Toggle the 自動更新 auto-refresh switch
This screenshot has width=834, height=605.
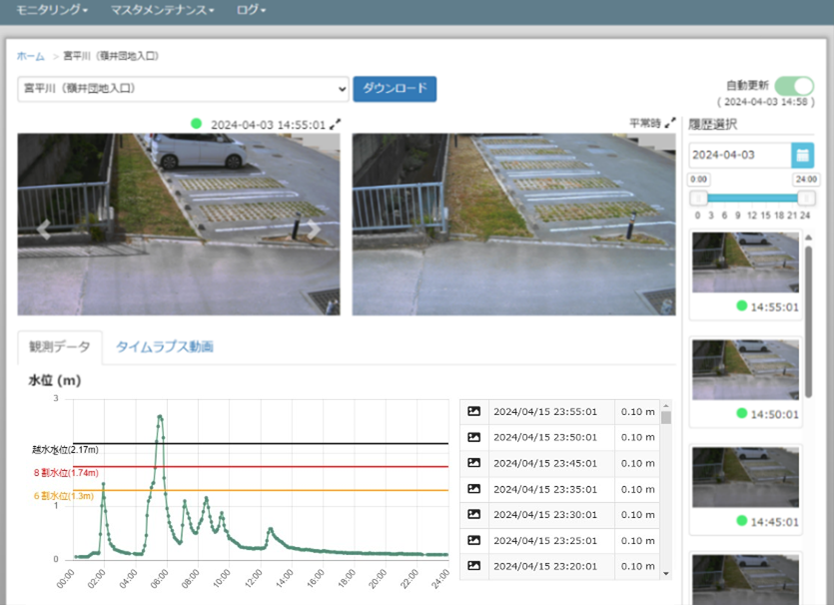coord(794,86)
